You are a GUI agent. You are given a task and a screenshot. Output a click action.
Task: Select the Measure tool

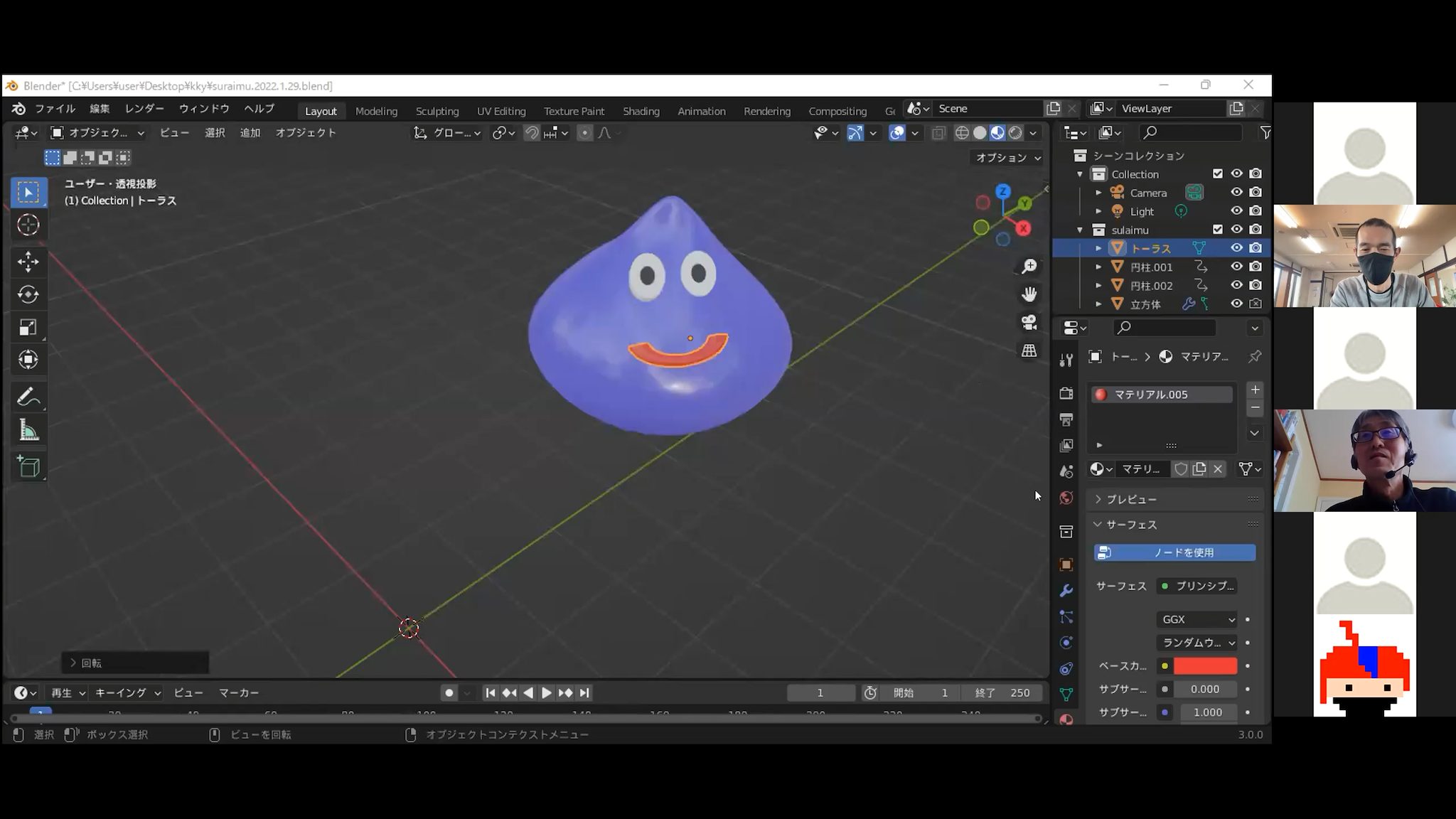click(28, 430)
